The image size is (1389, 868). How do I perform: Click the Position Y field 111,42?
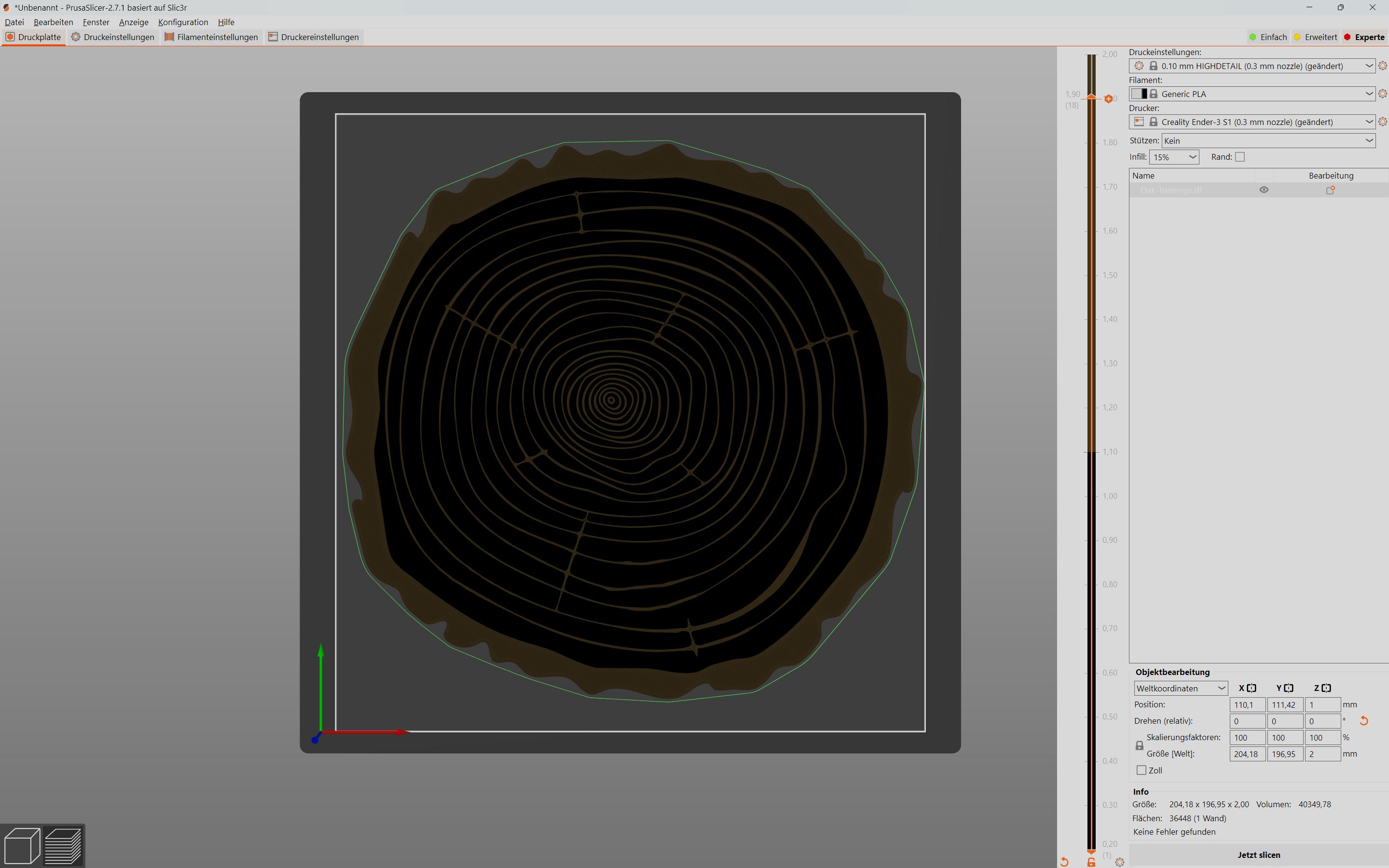[1285, 705]
